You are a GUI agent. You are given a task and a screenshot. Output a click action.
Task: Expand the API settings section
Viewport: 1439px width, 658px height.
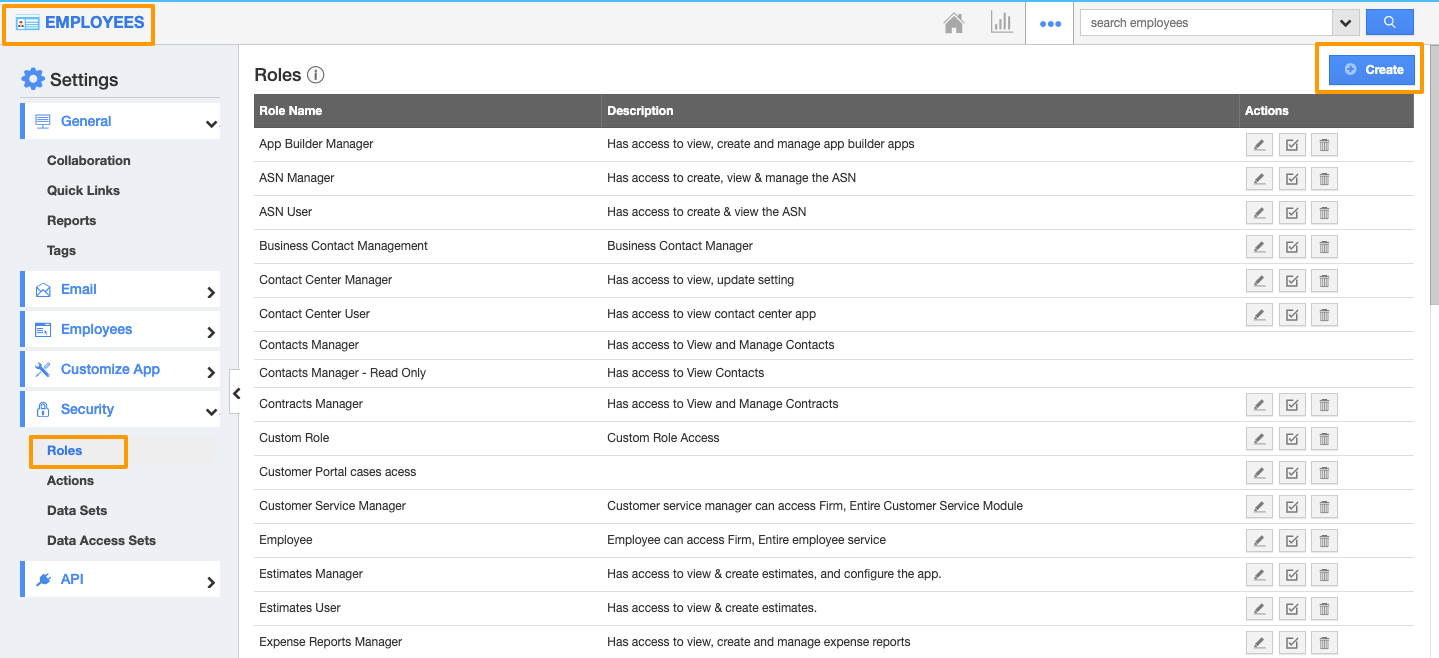[x=210, y=581]
